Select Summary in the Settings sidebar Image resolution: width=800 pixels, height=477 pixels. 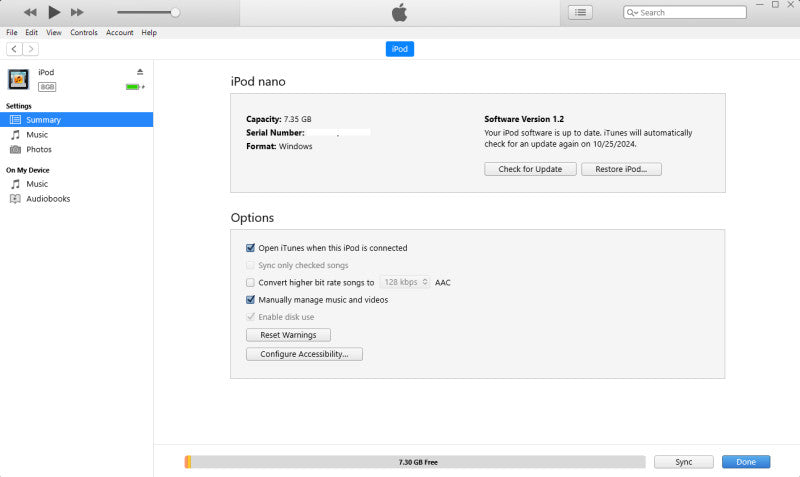[77, 119]
